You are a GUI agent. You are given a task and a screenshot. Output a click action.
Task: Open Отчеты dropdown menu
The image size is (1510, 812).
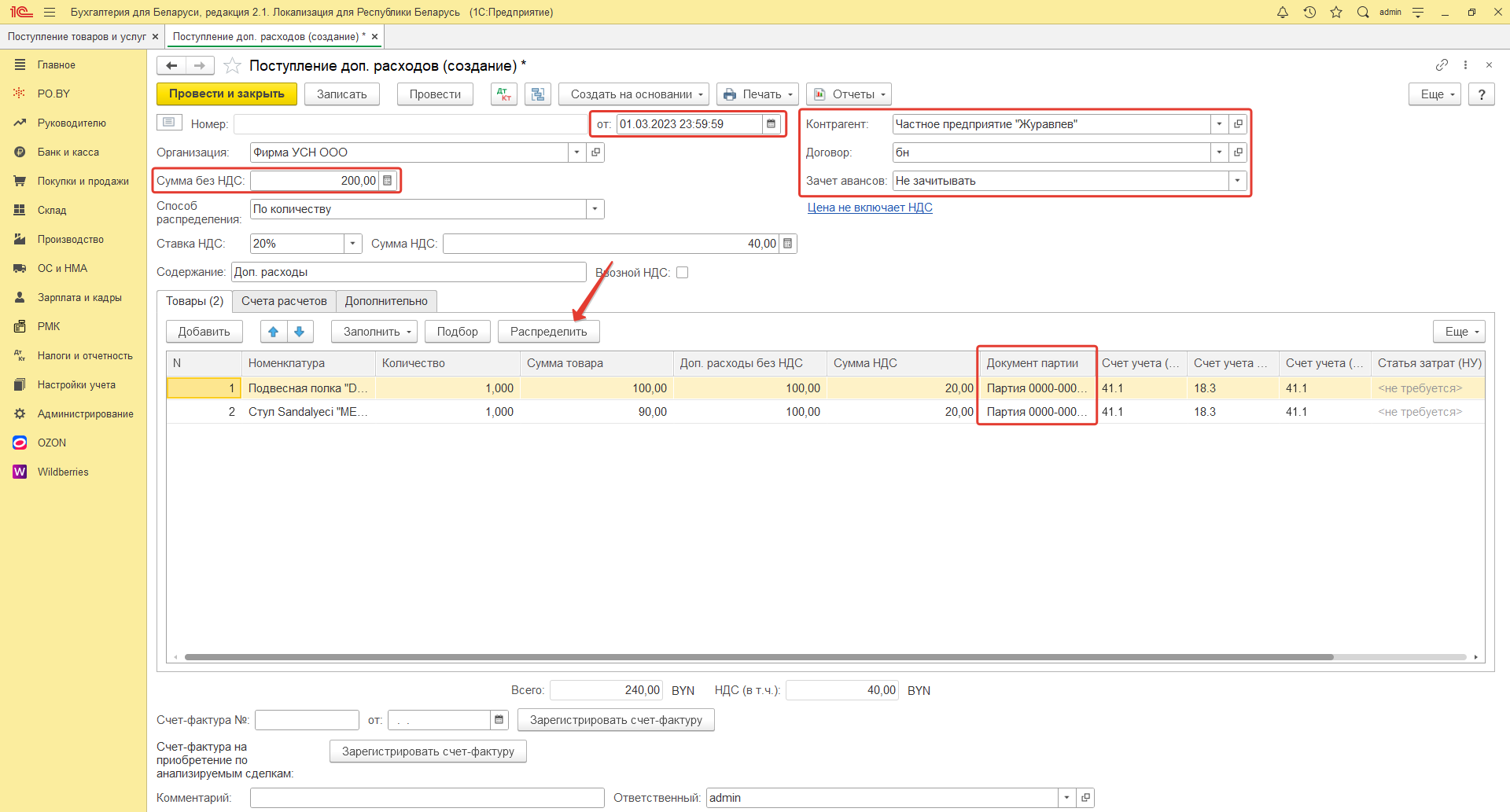(849, 94)
